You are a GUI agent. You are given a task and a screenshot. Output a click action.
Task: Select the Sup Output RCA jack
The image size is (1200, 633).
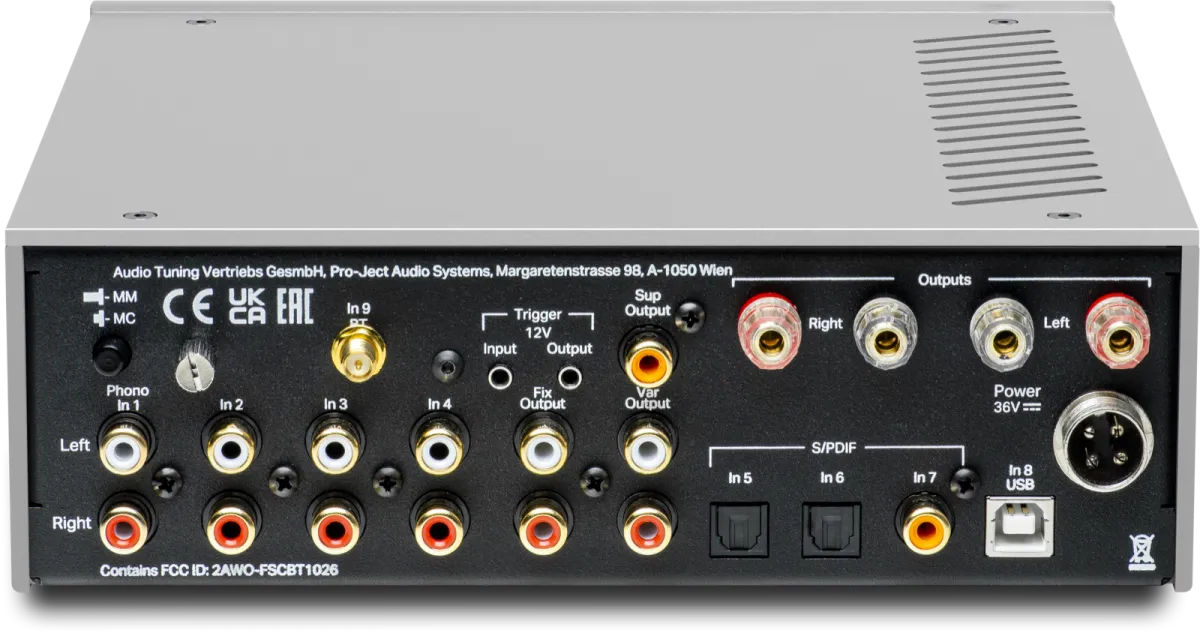click(x=648, y=354)
